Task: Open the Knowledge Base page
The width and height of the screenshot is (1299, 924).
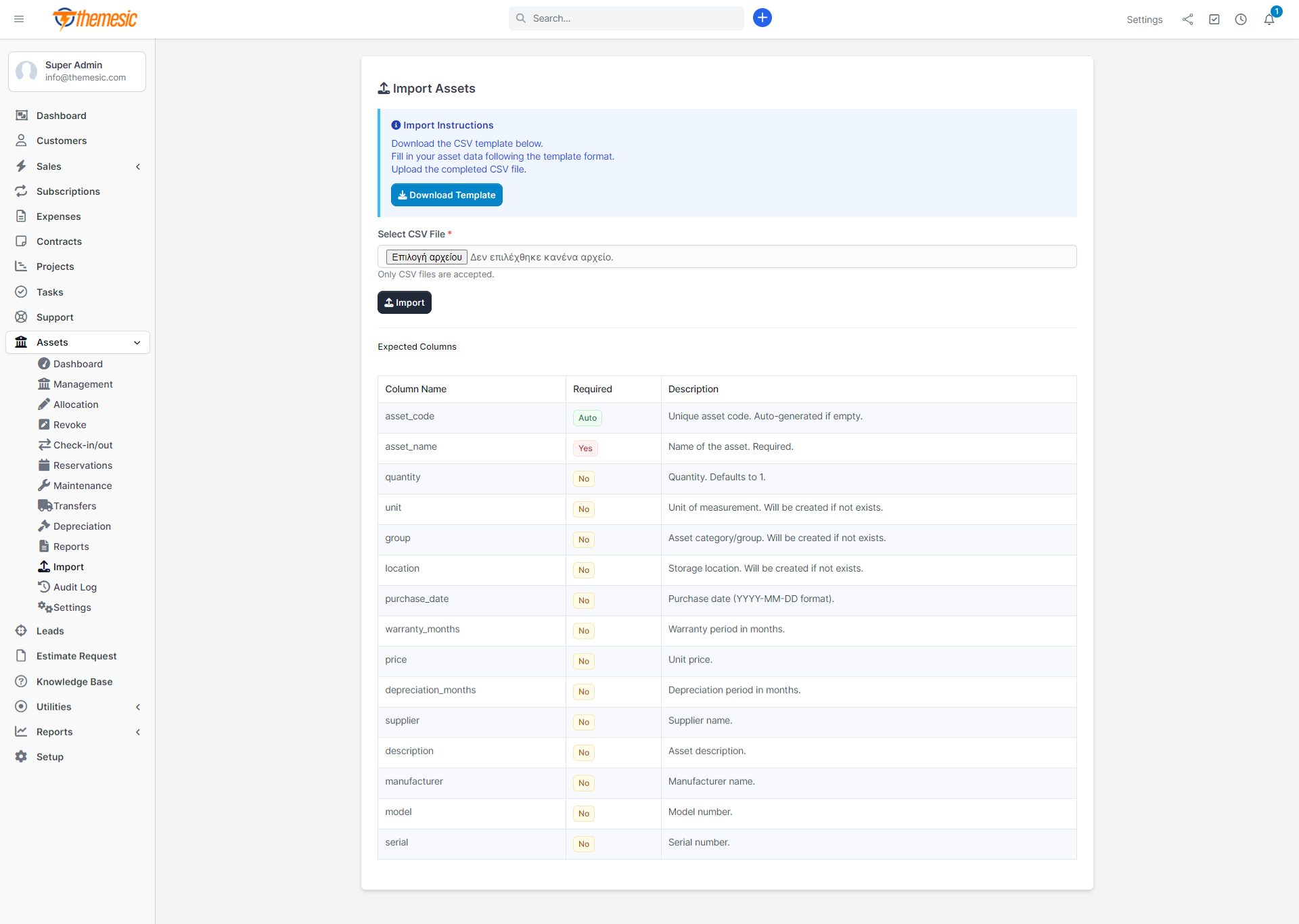Action: point(74,682)
